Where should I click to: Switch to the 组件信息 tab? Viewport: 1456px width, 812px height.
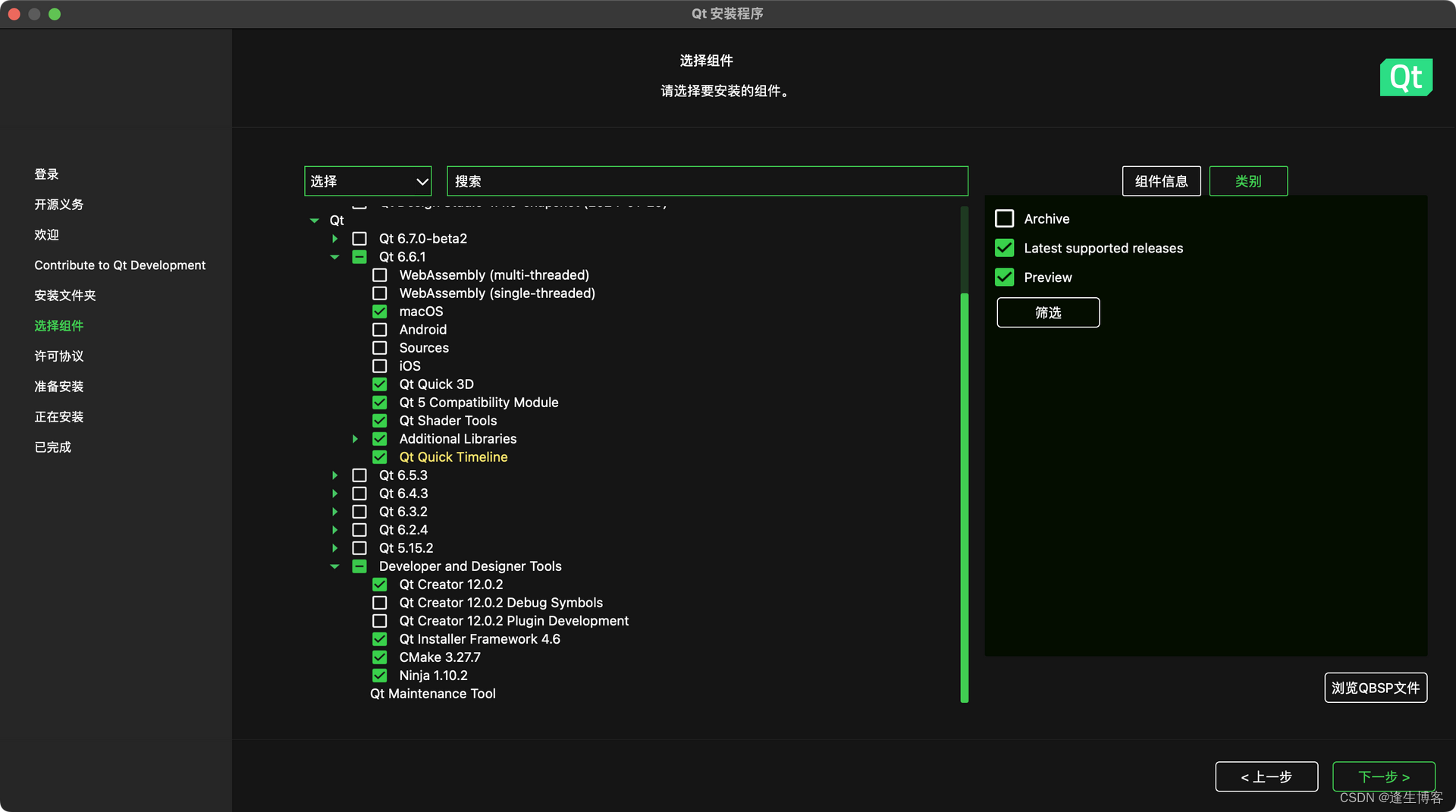pyautogui.click(x=1161, y=180)
